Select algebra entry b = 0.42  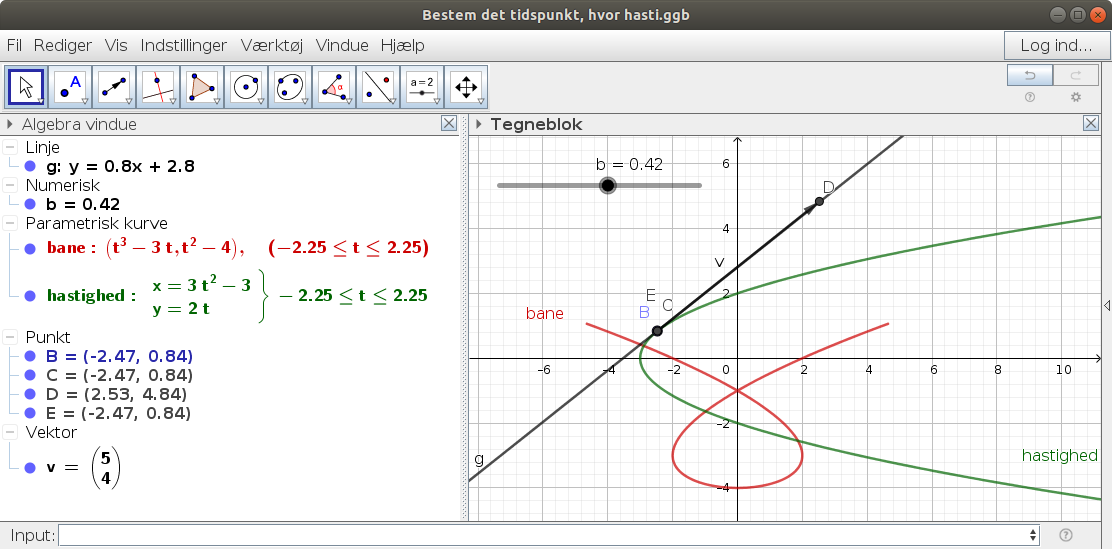pos(82,205)
